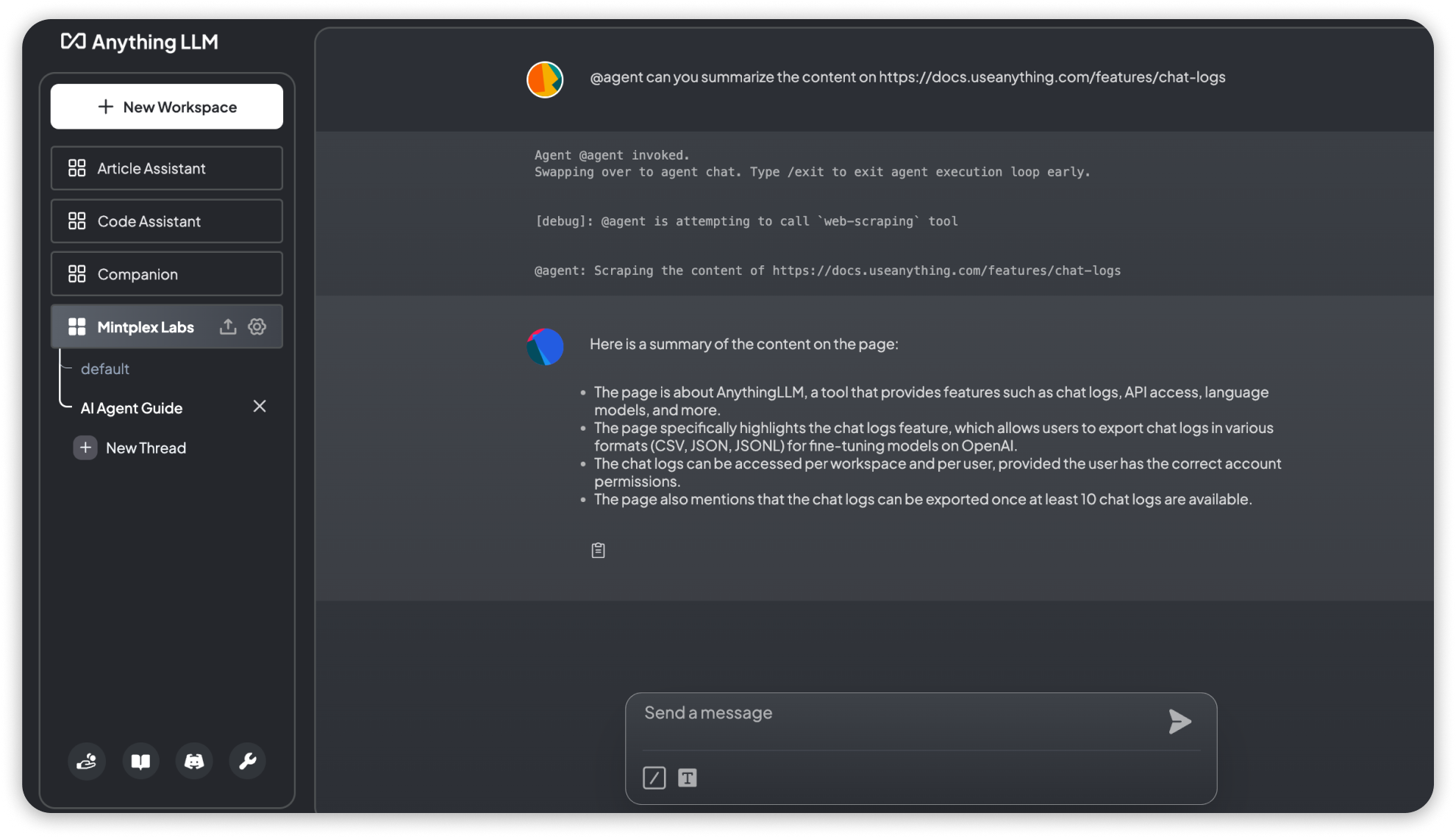Click the clipboard/copy icon below response

tap(598, 550)
